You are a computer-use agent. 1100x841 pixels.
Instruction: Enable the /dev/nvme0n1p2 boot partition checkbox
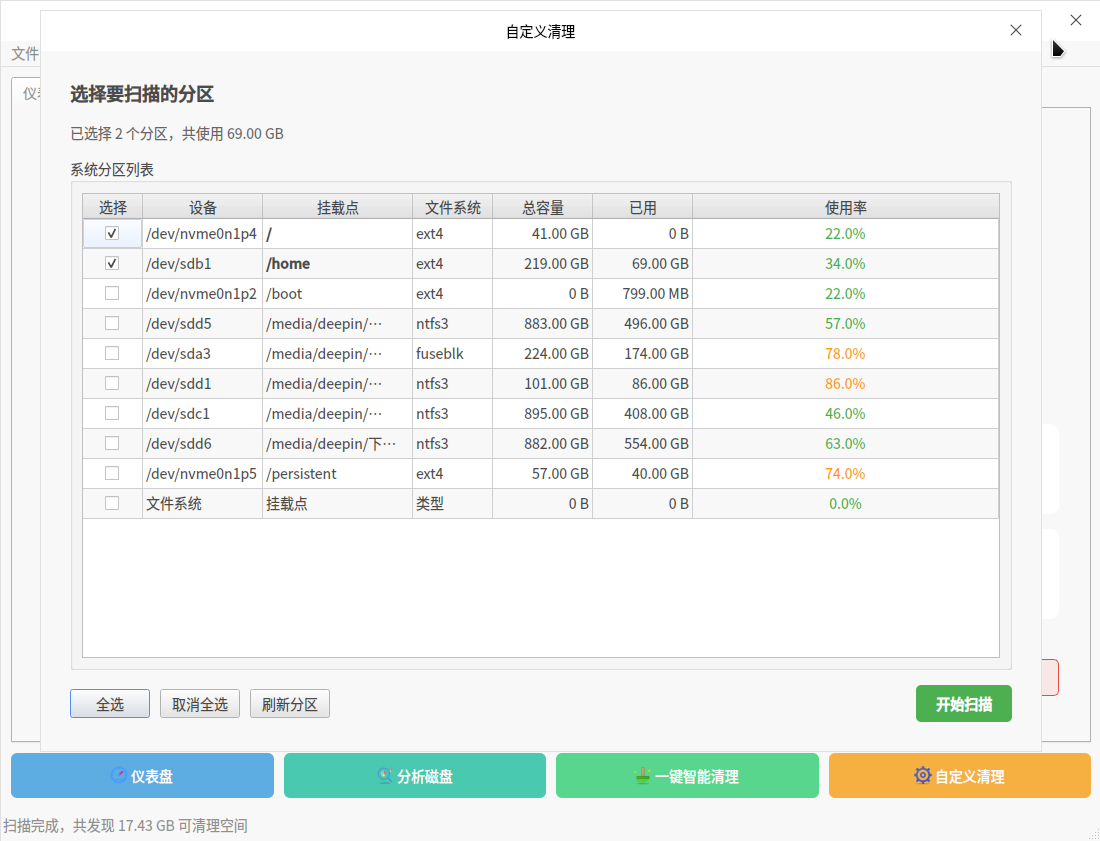pyautogui.click(x=112, y=293)
